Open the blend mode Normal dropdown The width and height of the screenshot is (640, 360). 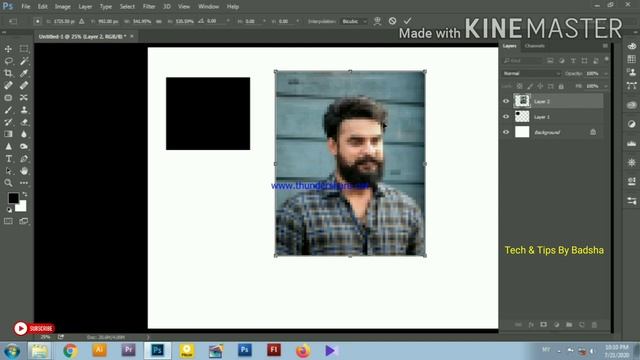(532, 74)
